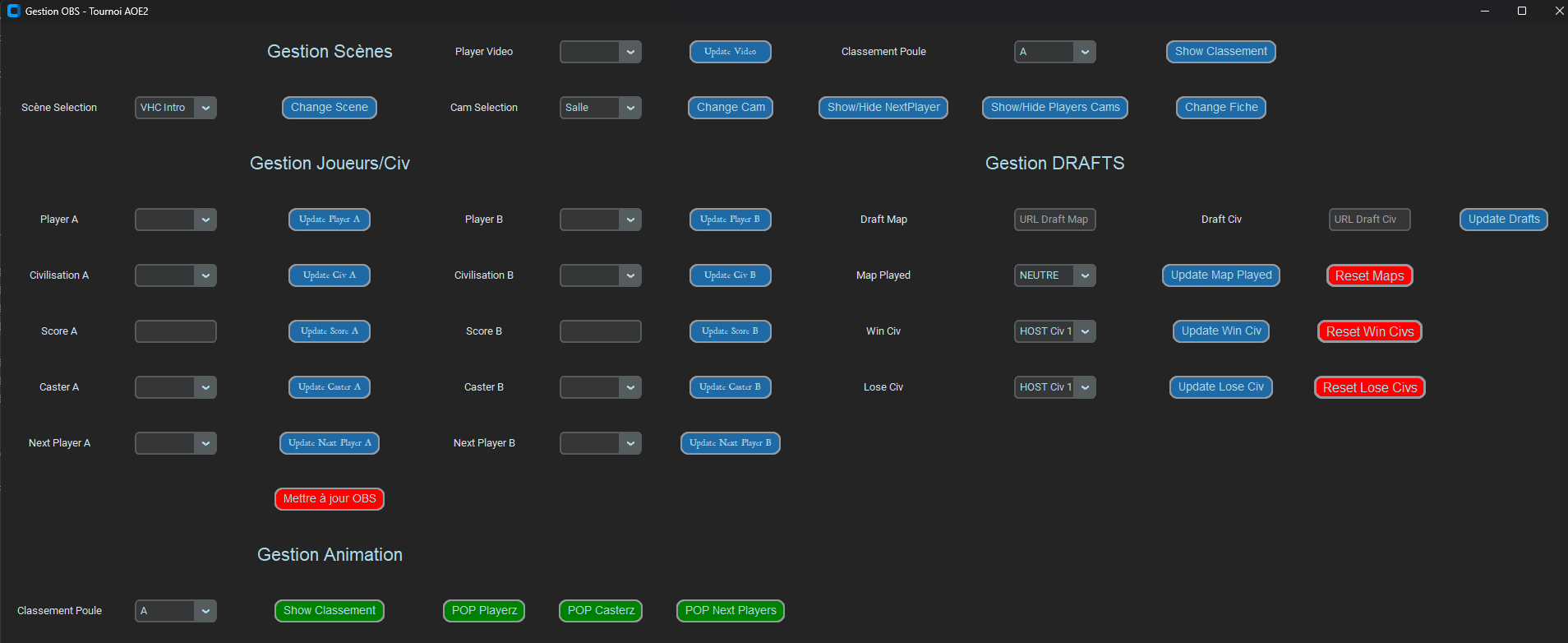Open the Next Player A dropdown
This screenshot has width=1568, height=643.
pyautogui.click(x=176, y=443)
